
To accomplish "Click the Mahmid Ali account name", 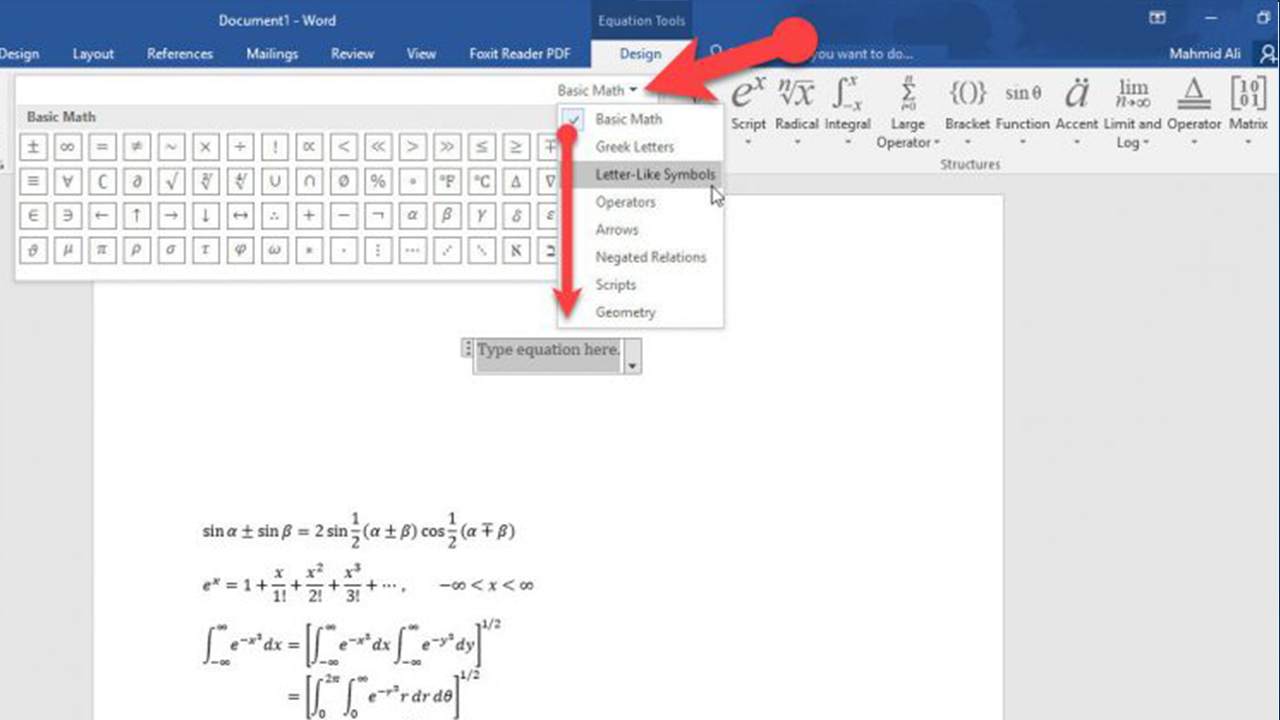I will pos(1205,54).
